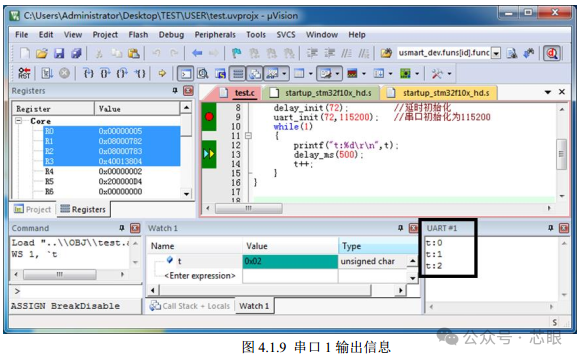Open the editor tab list dropdown

point(548,92)
